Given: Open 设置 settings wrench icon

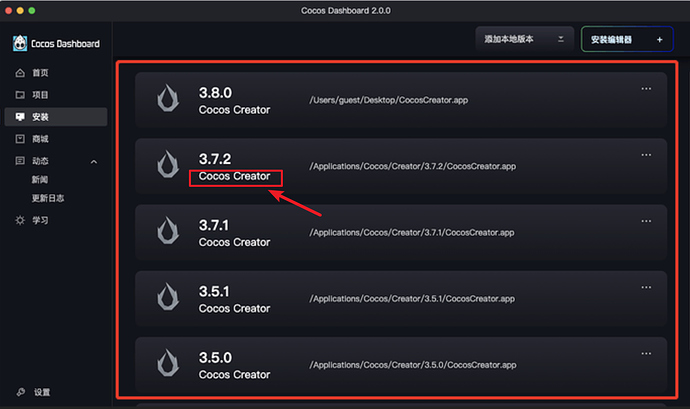Looking at the screenshot, I should (21, 392).
